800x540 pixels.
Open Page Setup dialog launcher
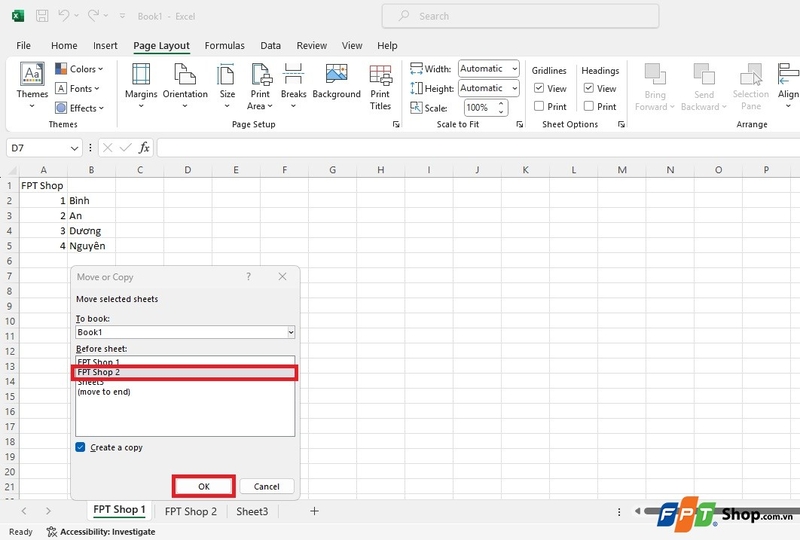396,124
